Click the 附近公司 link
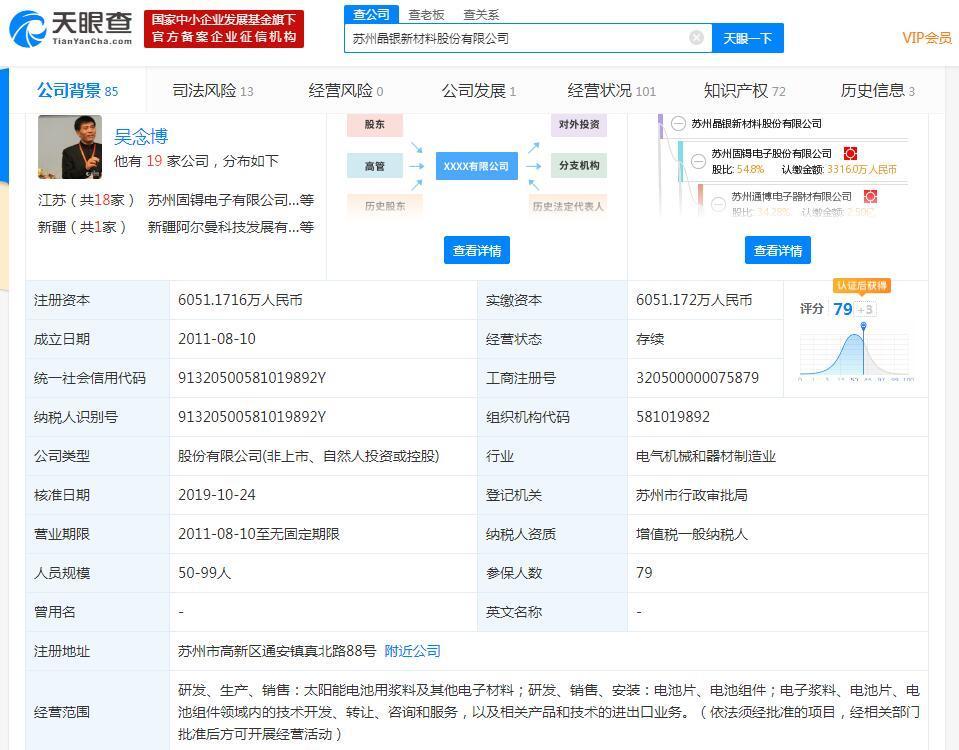 tap(412, 651)
